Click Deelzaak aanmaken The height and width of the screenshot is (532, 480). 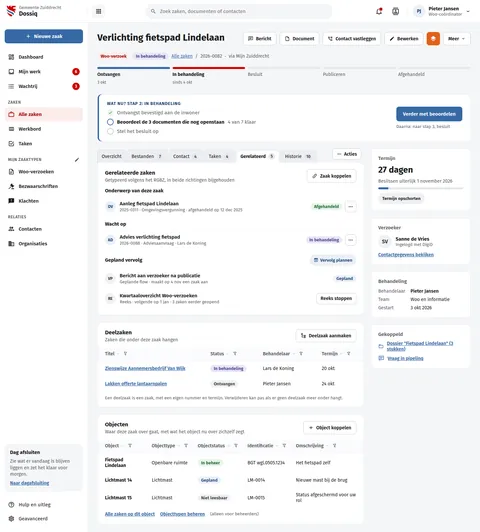pyautogui.click(x=326, y=336)
